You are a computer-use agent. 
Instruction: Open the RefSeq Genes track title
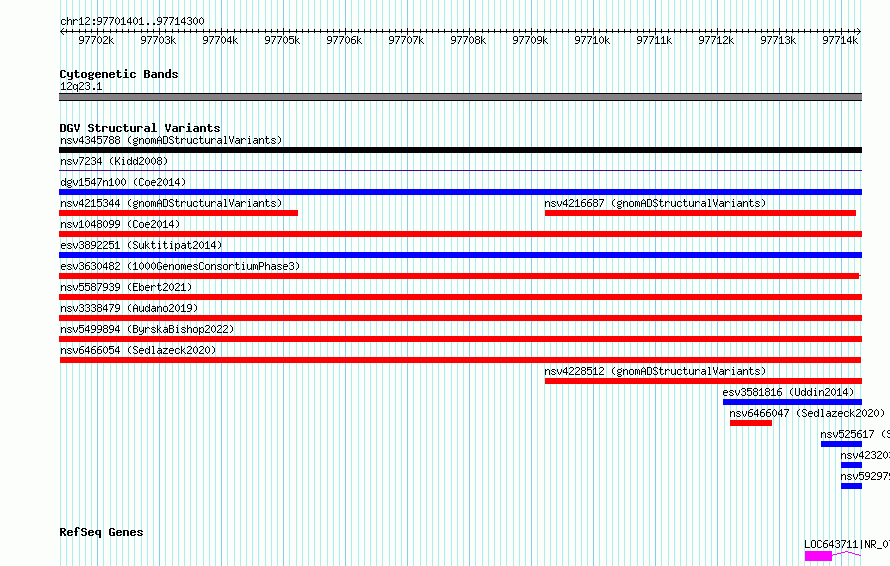tap(101, 533)
